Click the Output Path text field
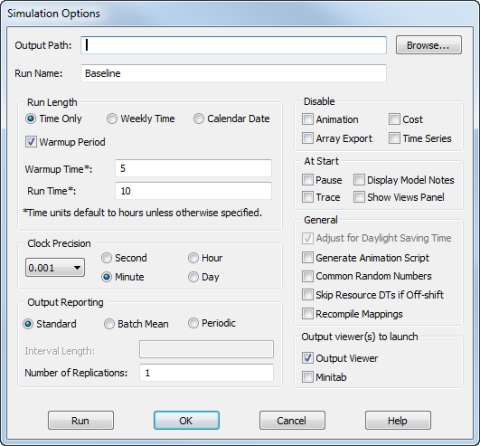Image resolution: width=480 pixels, height=446 pixels. pos(233,45)
